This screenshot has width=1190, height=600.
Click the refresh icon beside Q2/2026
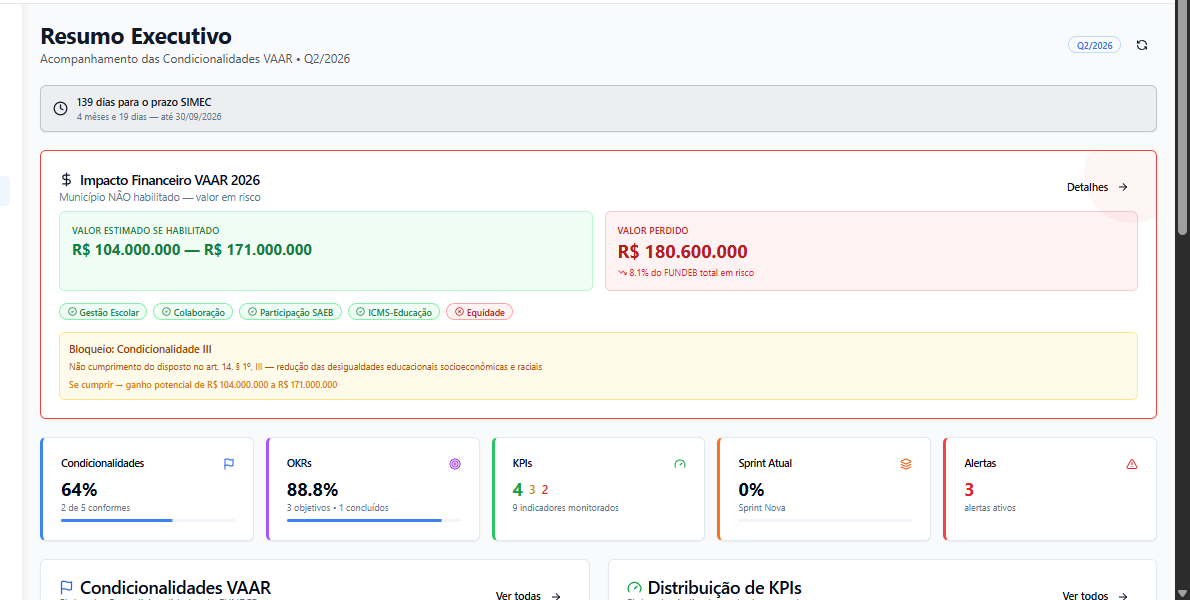click(1141, 46)
